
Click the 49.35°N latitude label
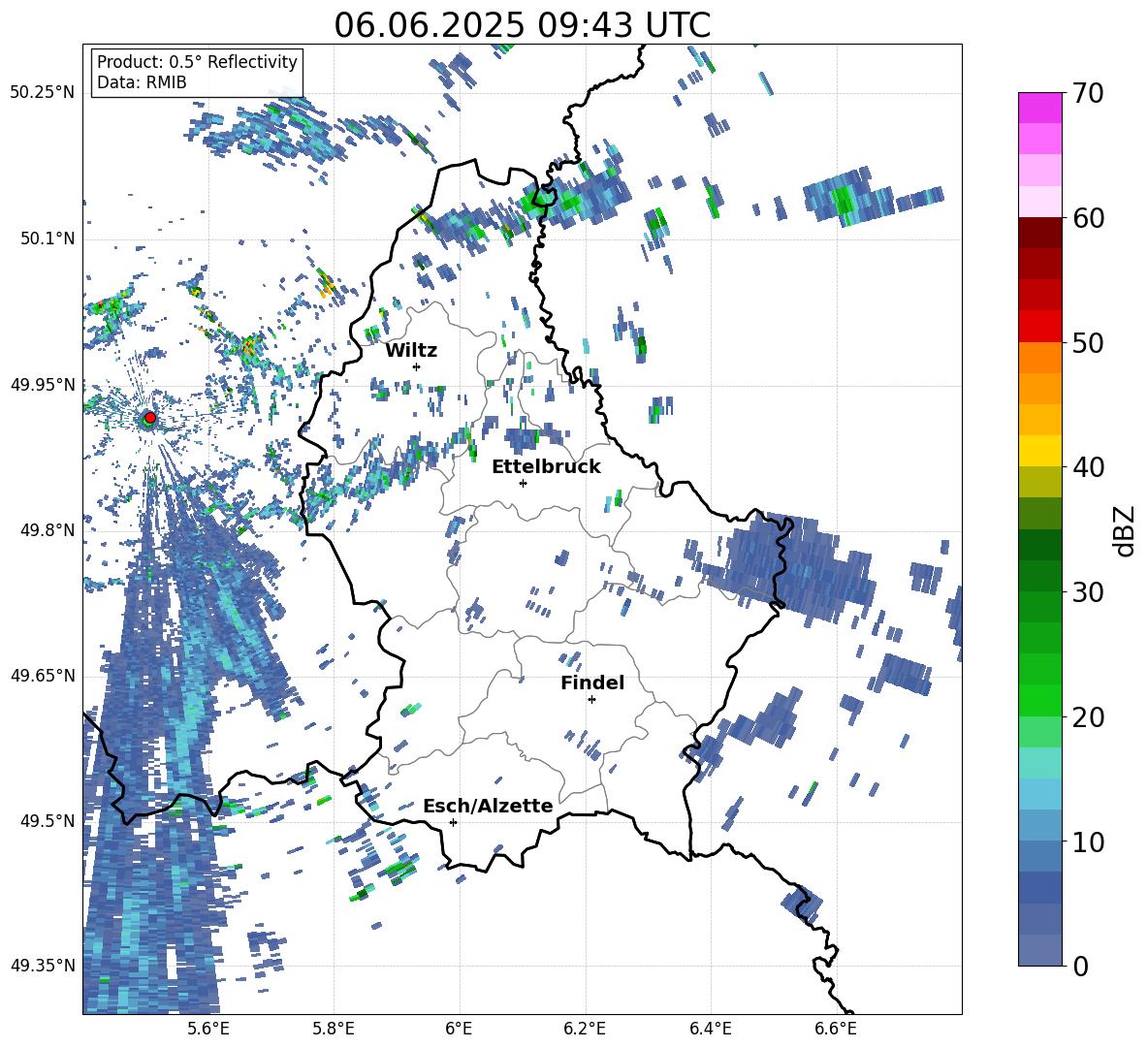point(43,966)
